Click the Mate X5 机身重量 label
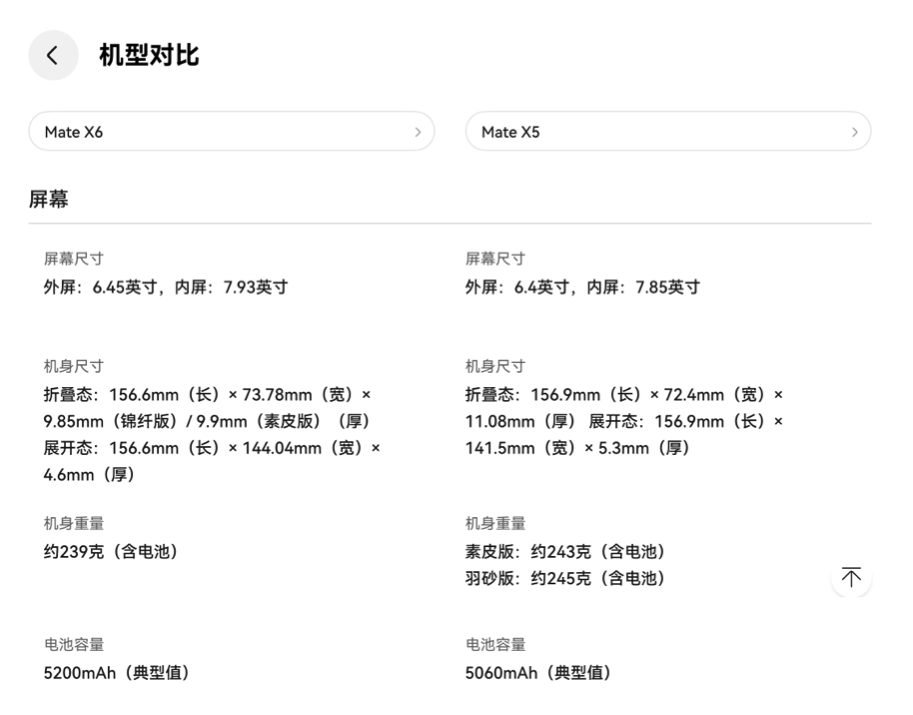913x715 pixels. (495, 523)
